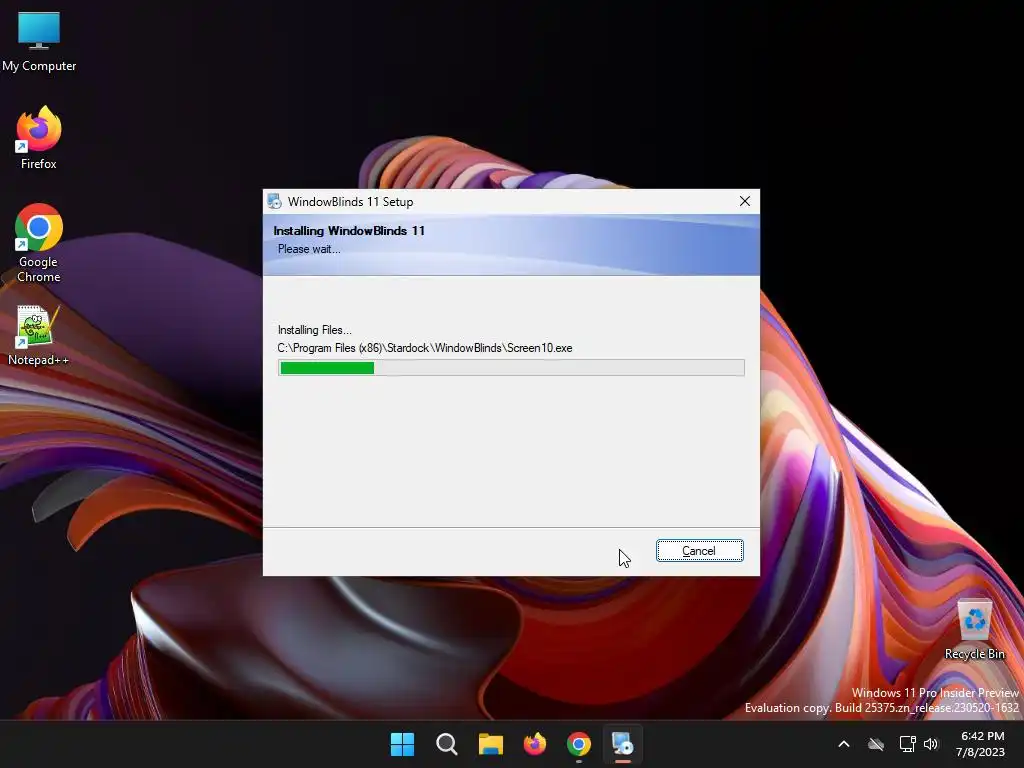The width and height of the screenshot is (1024, 768).
Task: Click the 'Please wait...' message
Action: [x=309, y=249]
